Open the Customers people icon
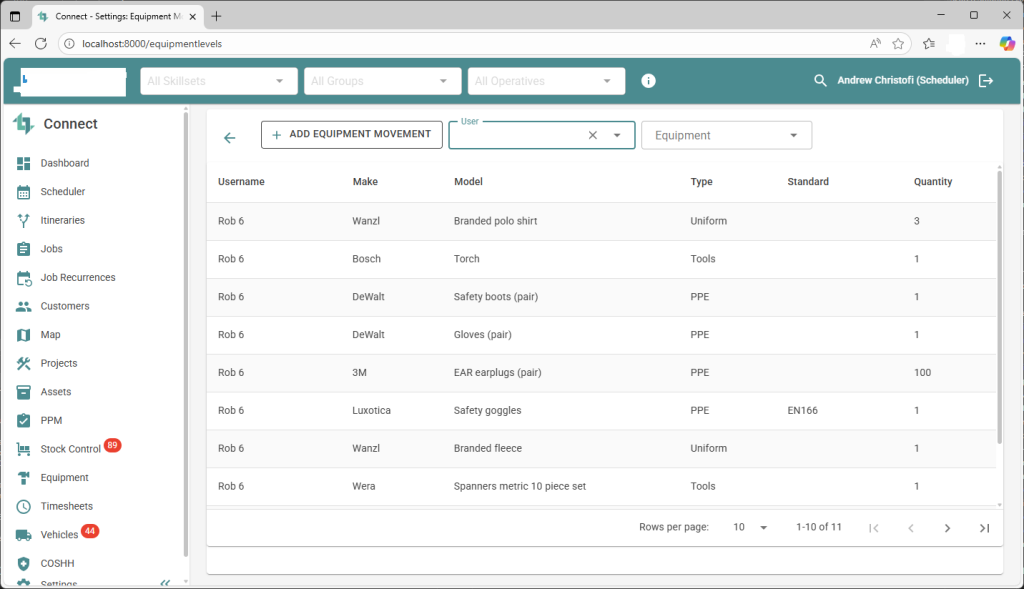This screenshot has width=1024, height=589. click(24, 306)
